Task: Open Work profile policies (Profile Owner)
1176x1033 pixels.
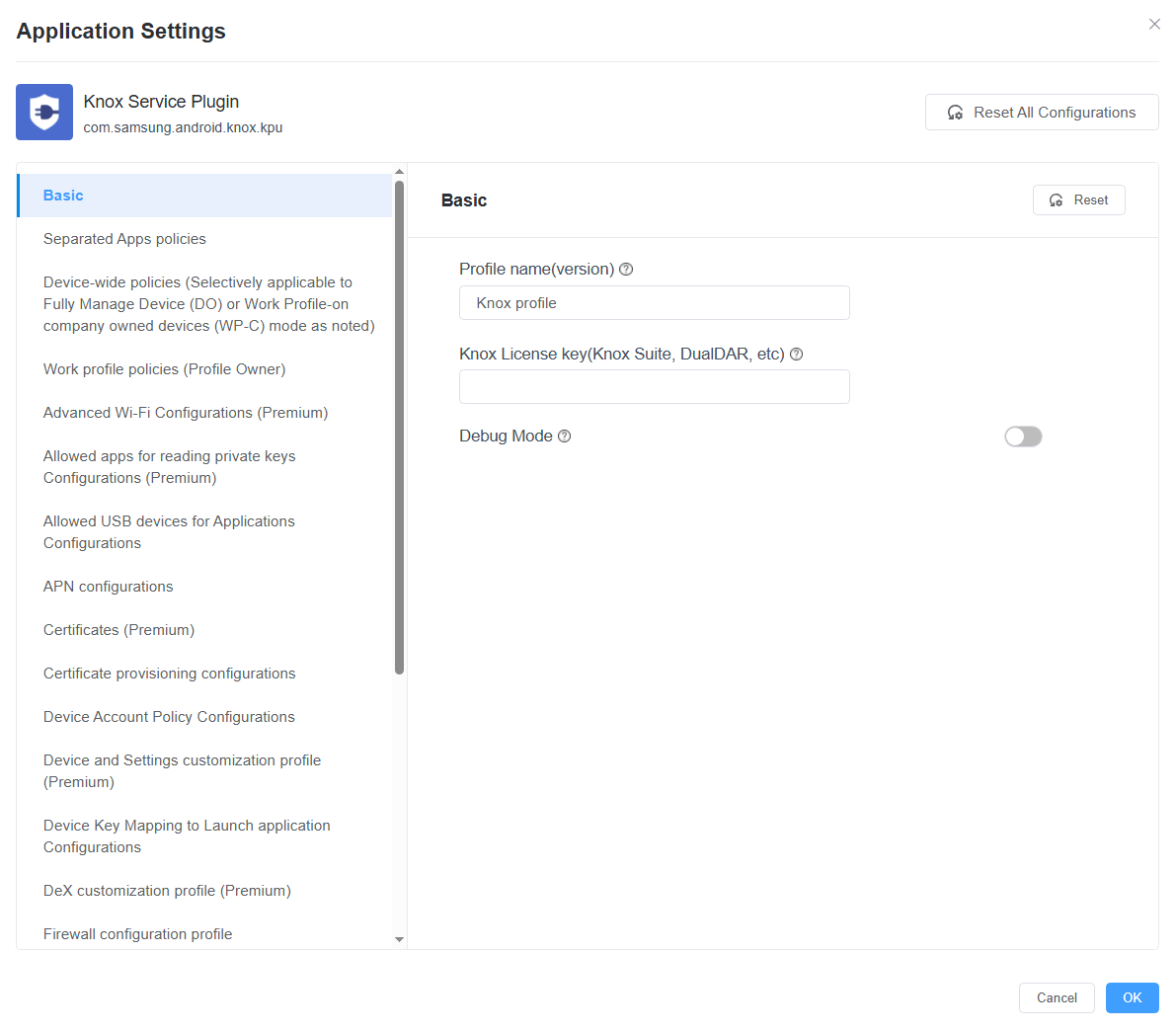Action: click(x=164, y=368)
